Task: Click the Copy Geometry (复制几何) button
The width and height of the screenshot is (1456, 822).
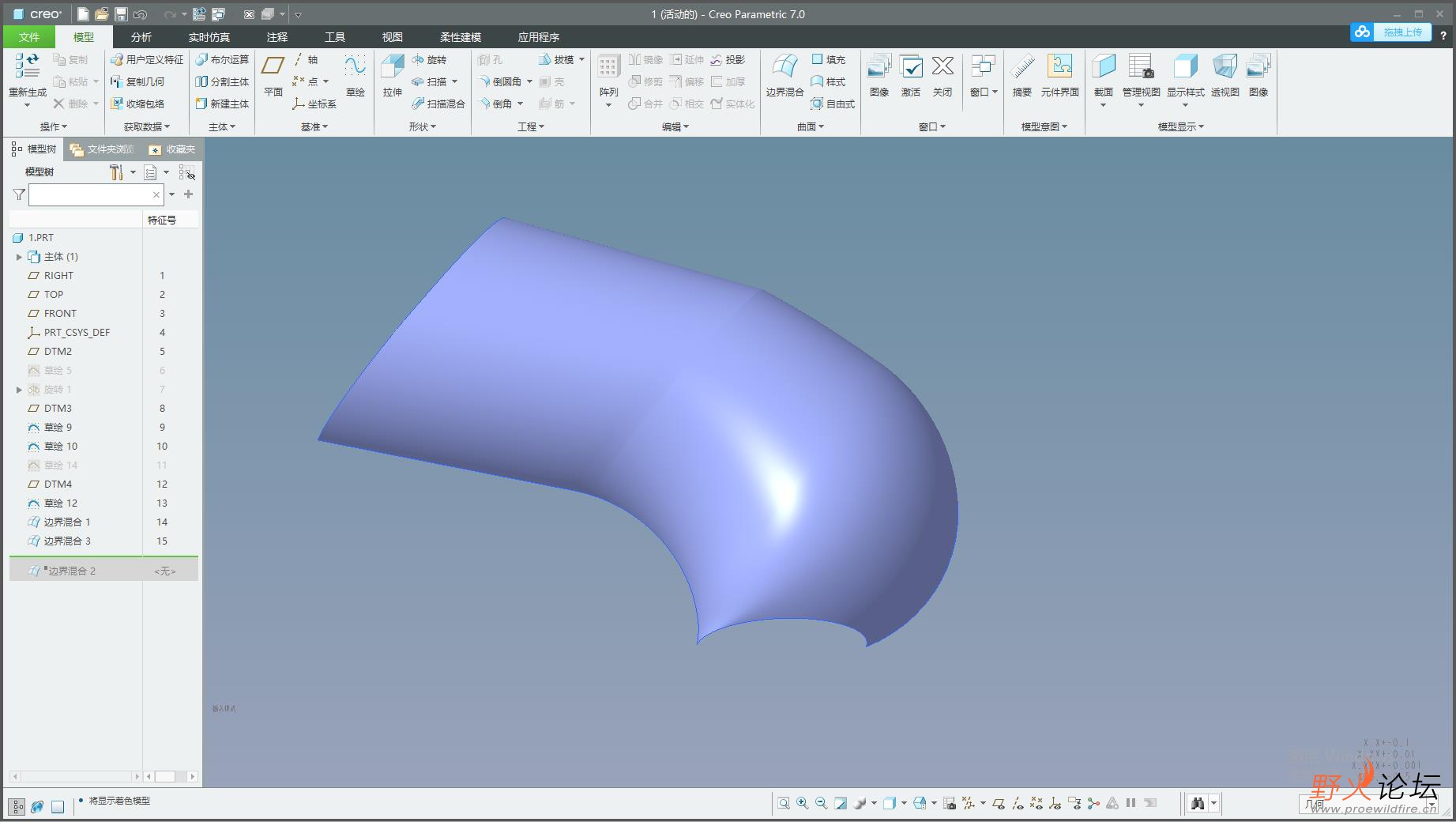Action: pyautogui.click(x=138, y=81)
